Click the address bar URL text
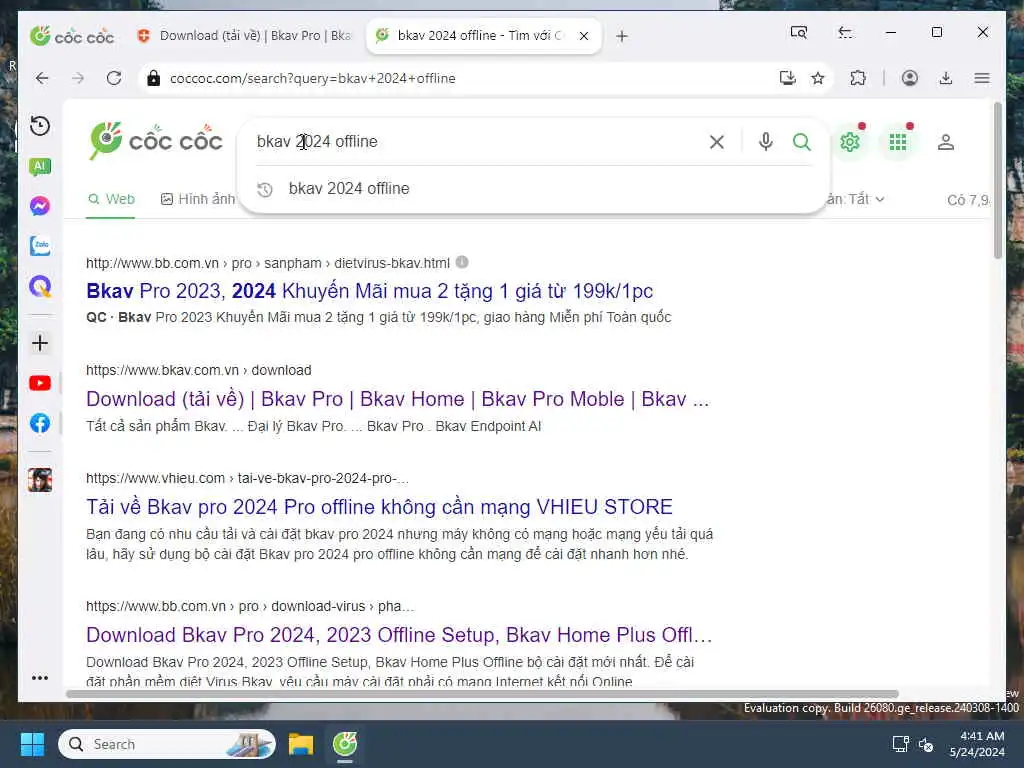The image size is (1024, 768). coord(313,78)
